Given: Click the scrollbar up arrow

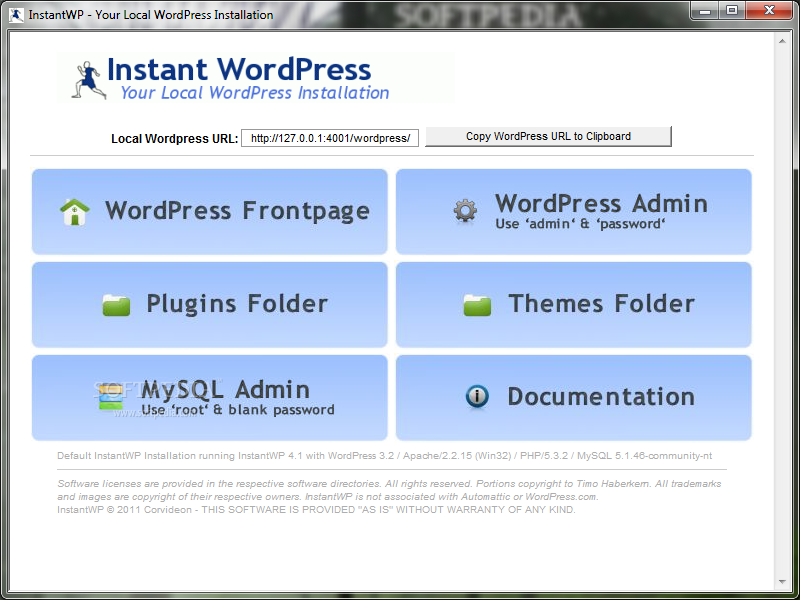Looking at the screenshot, I should click(x=782, y=41).
